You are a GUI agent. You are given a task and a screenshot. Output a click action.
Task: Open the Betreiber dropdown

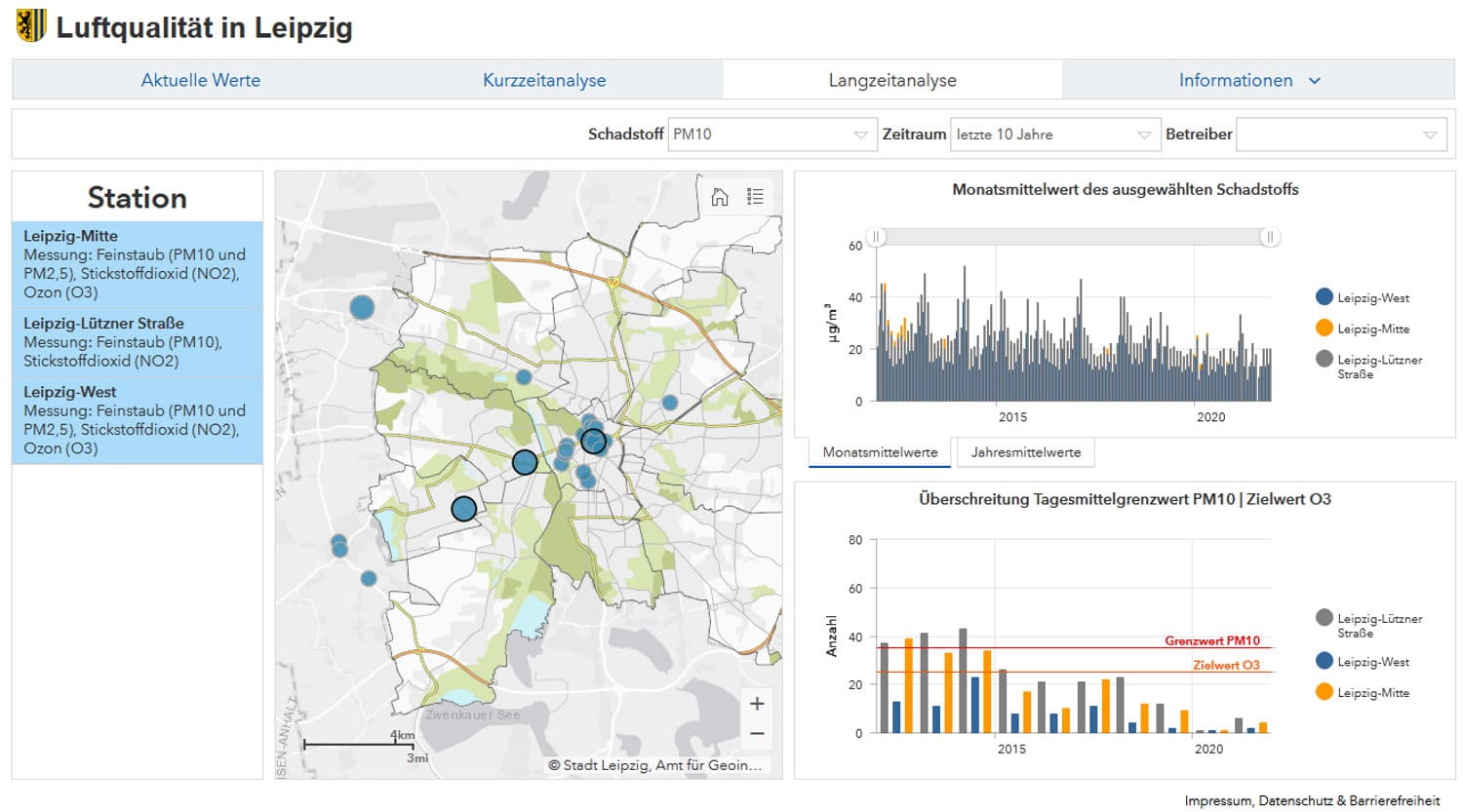(1339, 135)
